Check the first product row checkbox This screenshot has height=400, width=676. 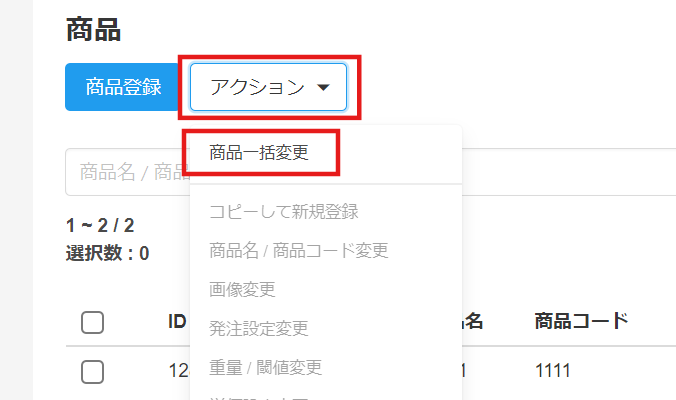92,372
